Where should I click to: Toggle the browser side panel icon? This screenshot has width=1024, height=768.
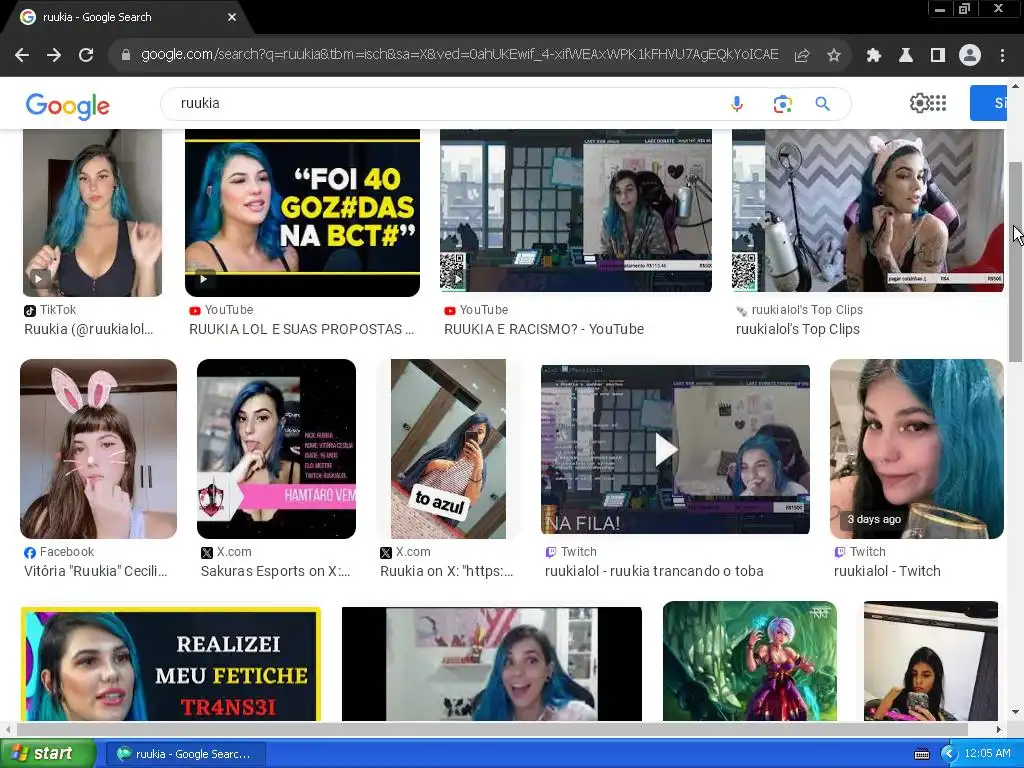point(938,56)
